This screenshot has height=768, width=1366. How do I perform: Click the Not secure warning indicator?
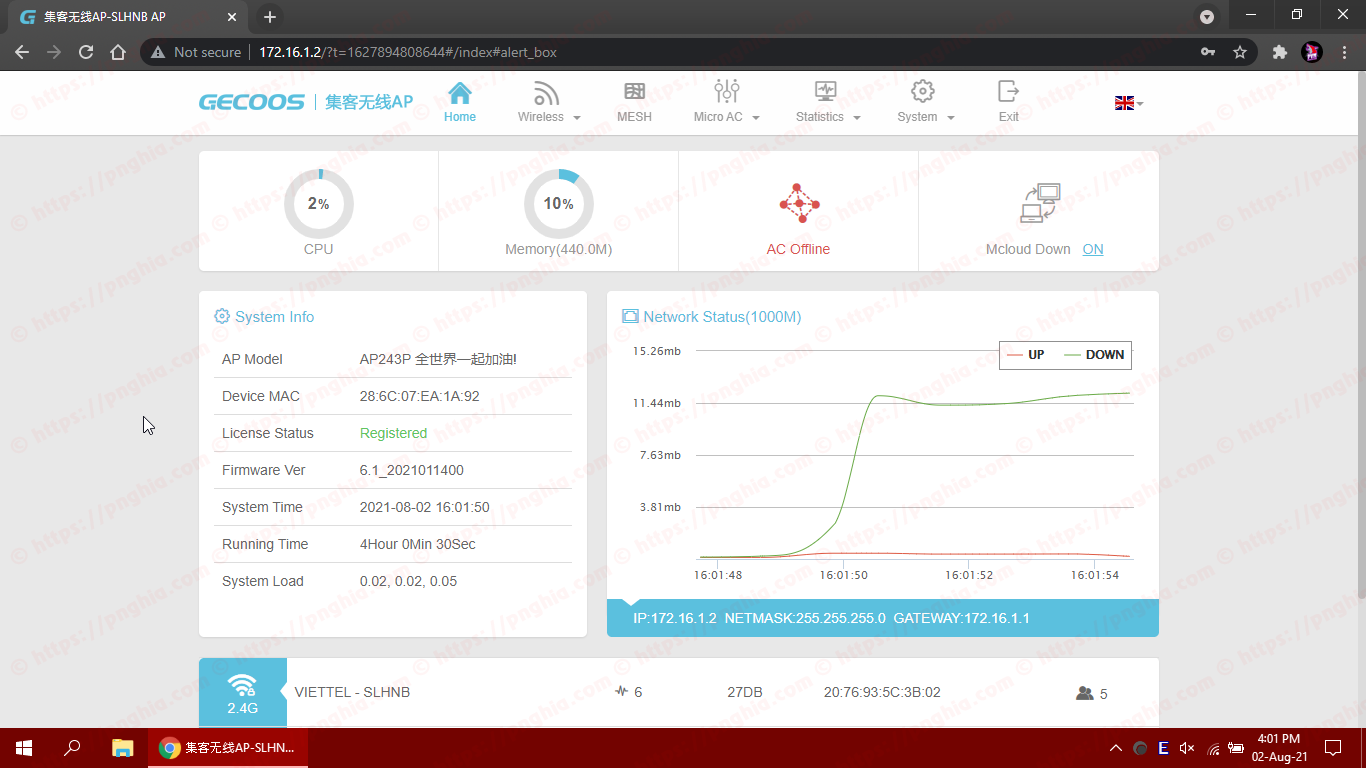click(196, 52)
